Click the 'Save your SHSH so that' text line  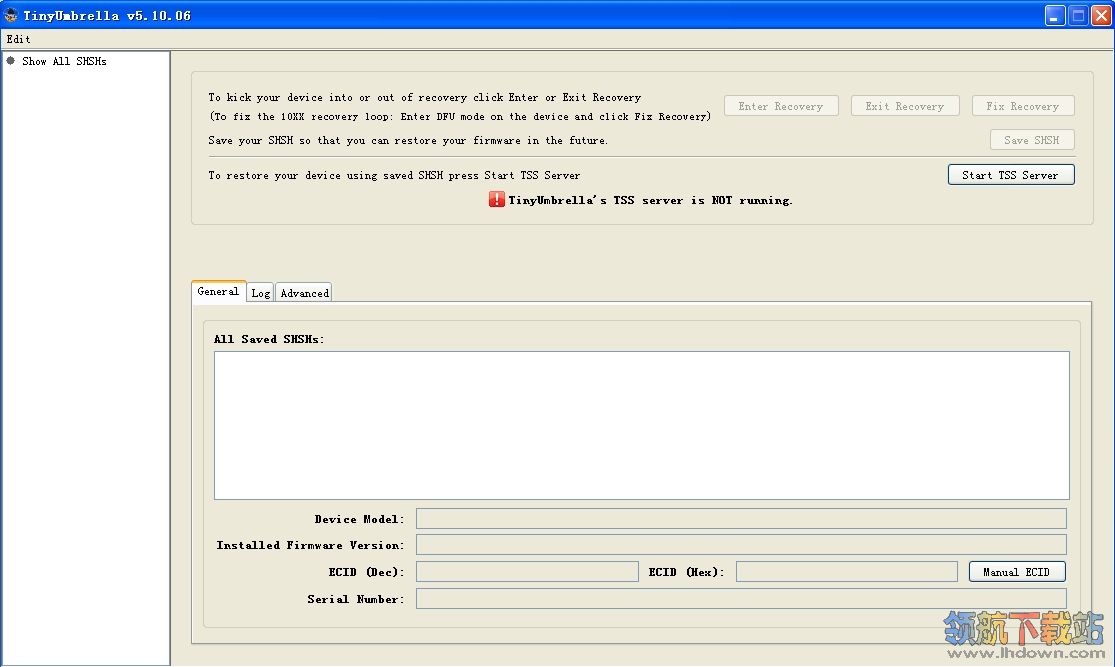click(408, 141)
